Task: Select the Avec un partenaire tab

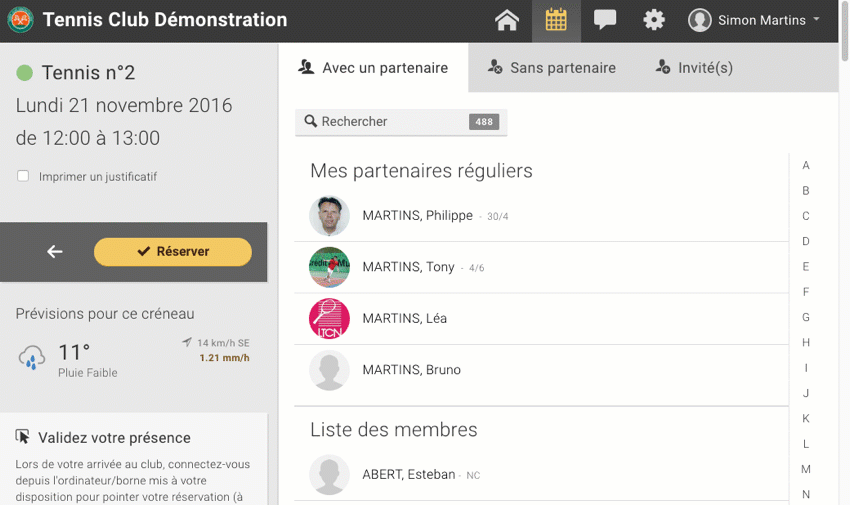Action: [374, 68]
